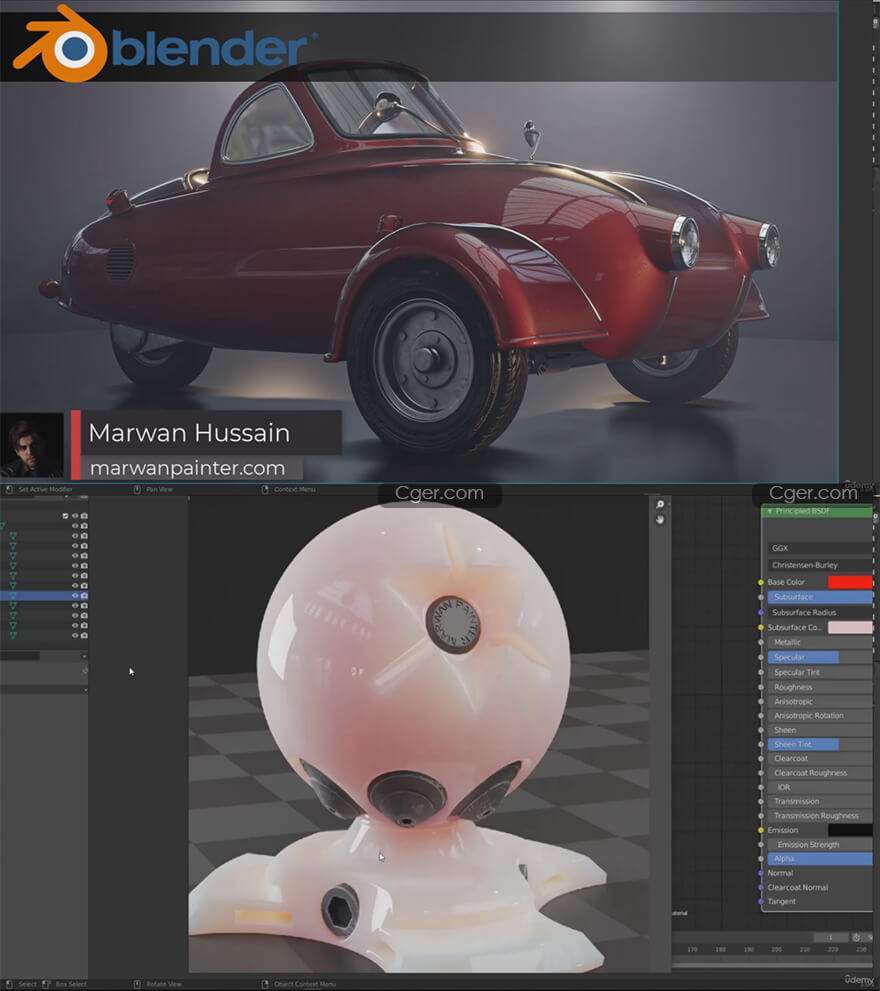
Task: Toggle eye visibility on the top outliner row
Action: [75, 516]
